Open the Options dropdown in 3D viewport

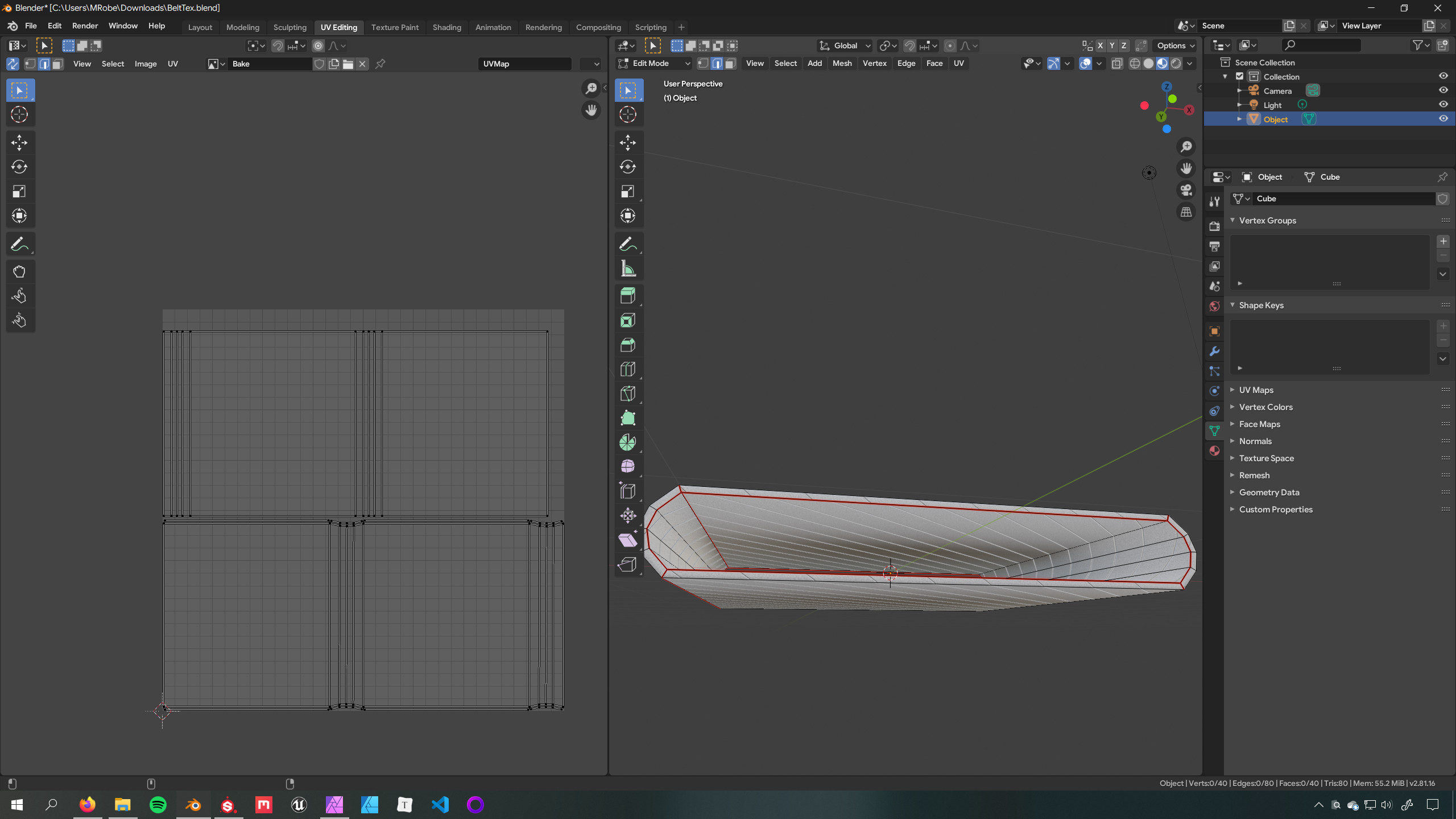click(1175, 46)
